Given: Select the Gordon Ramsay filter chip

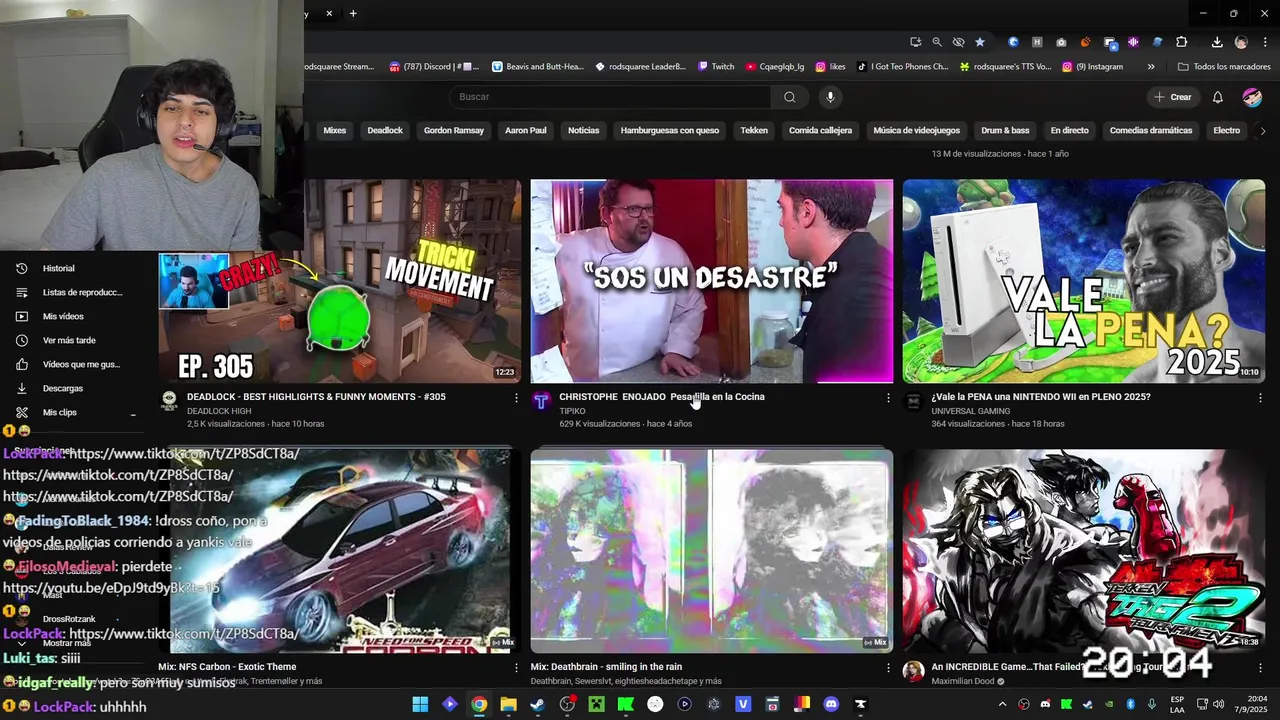Looking at the screenshot, I should pos(453,130).
